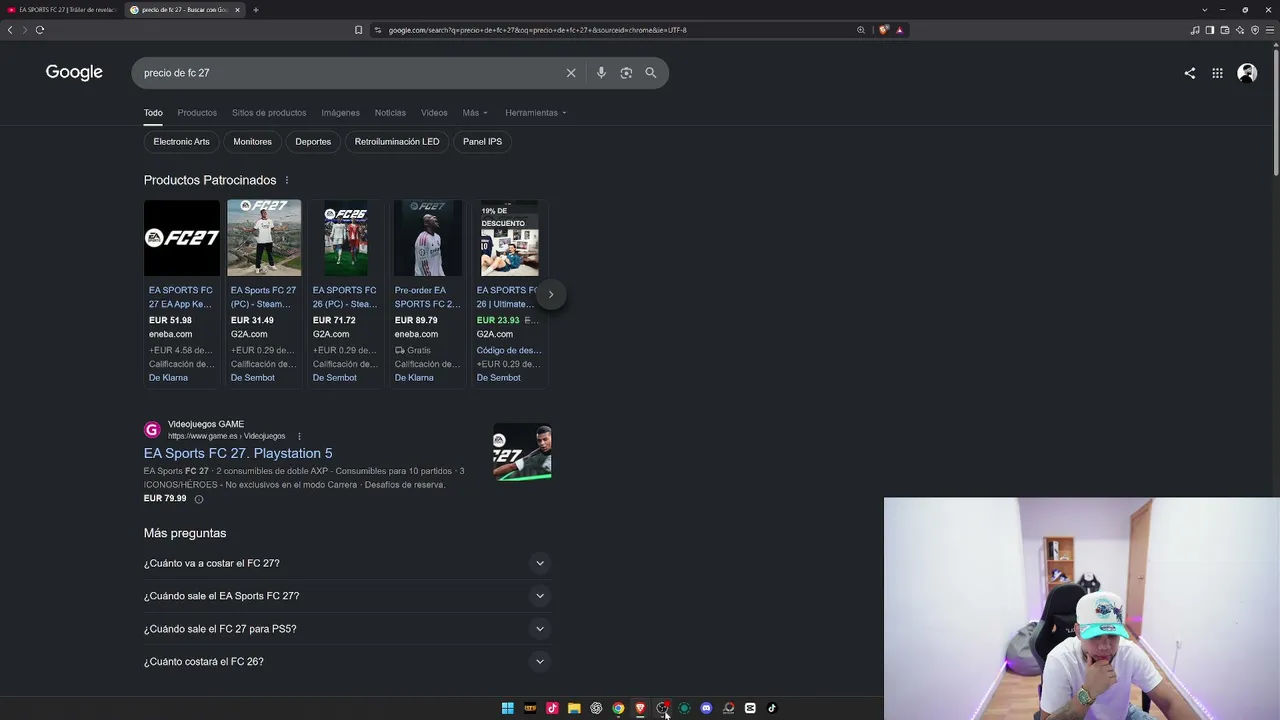The height and width of the screenshot is (720, 1280).
Task: Open the FC 27 result thumbnail image
Action: pyautogui.click(x=522, y=452)
